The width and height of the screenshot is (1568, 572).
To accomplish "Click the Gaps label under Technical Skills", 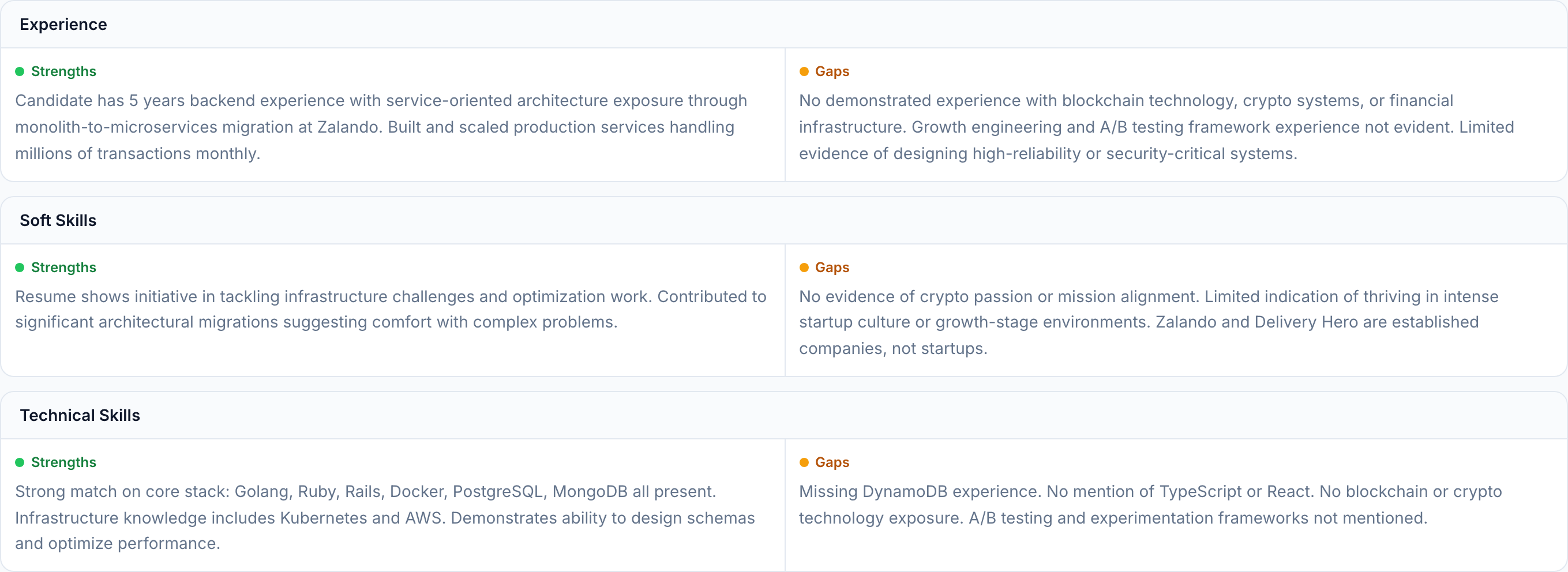I will point(831,462).
